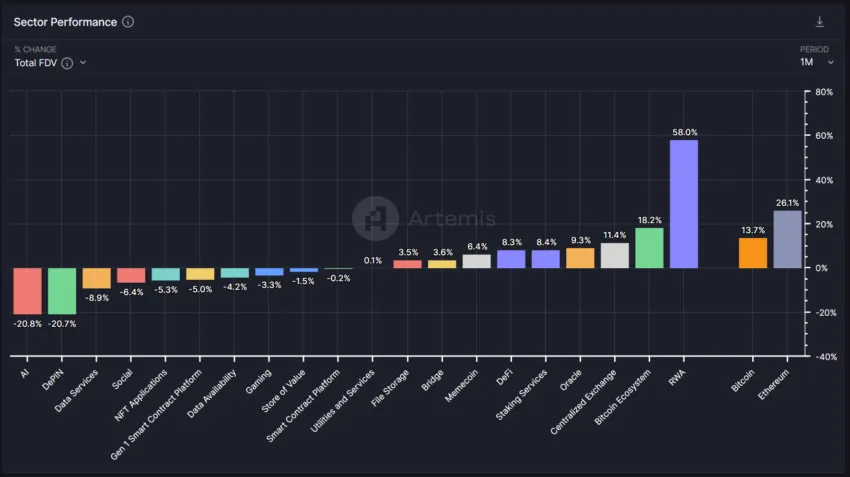The width and height of the screenshot is (850, 477).
Task: Open the 1M period dropdown
Action: click(x=816, y=62)
